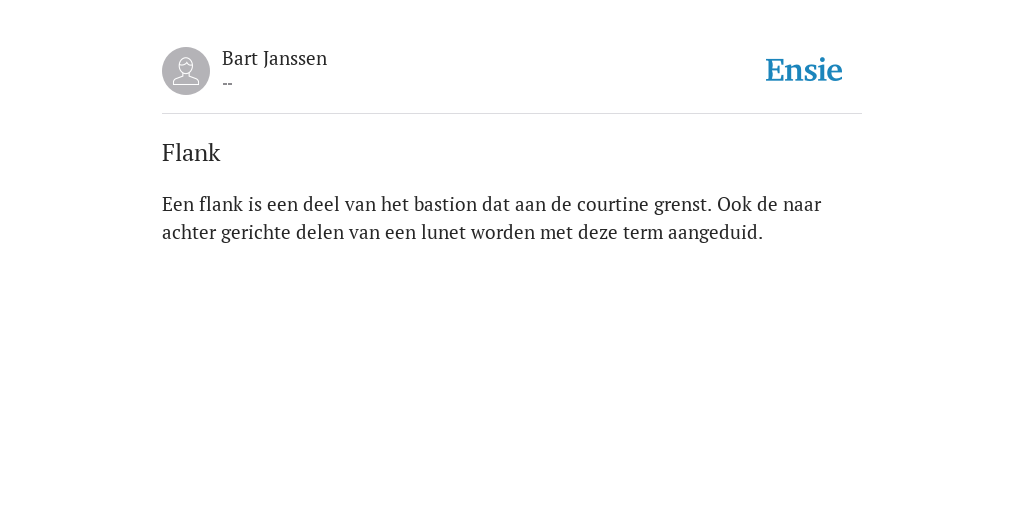
Task: Click the word 'deel' in the definition
Action: click(322, 204)
